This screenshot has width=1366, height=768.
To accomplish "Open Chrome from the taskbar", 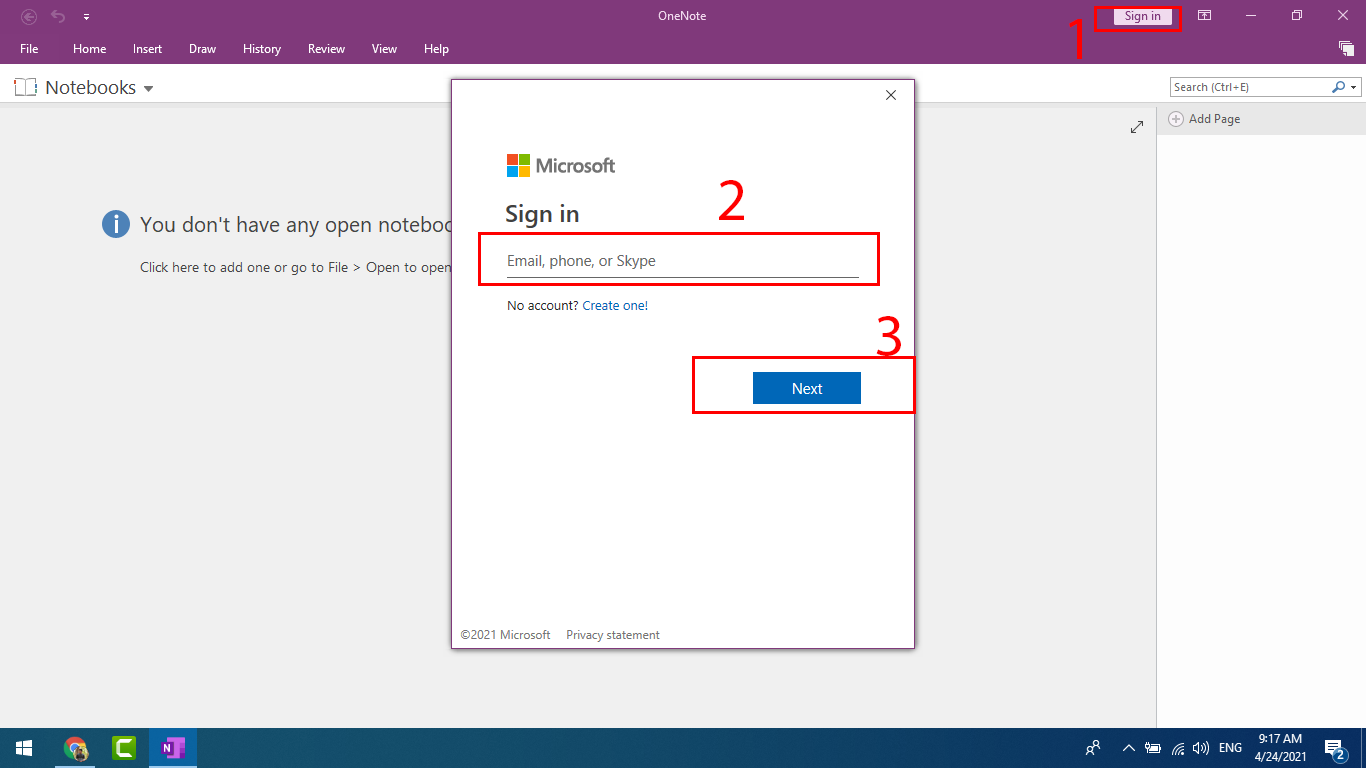I will click(76, 748).
